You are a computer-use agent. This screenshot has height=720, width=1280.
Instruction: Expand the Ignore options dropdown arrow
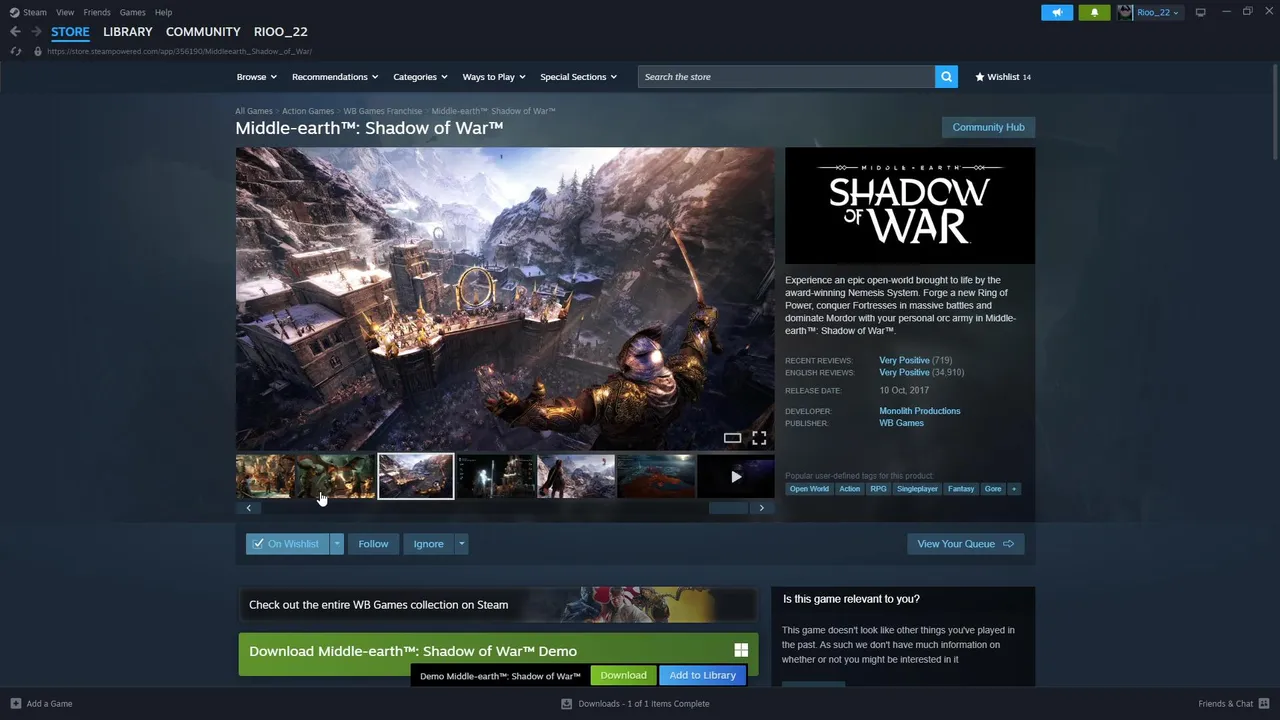[x=461, y=544]
